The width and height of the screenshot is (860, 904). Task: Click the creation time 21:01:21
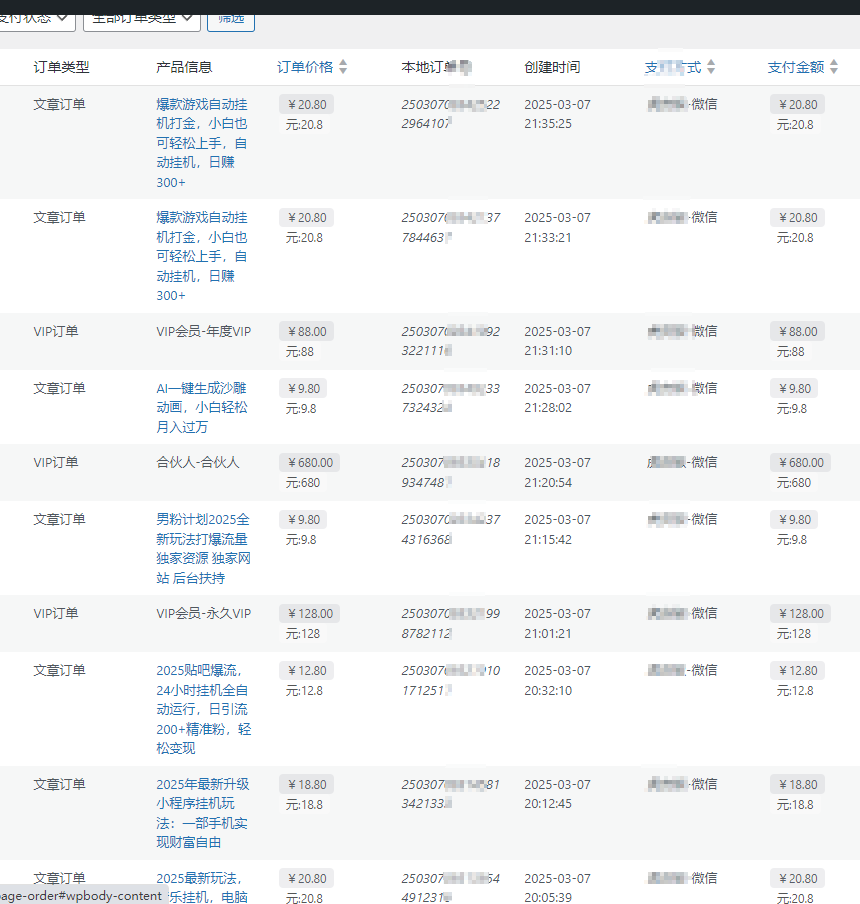pyautogui.click(x=548, y=634)
